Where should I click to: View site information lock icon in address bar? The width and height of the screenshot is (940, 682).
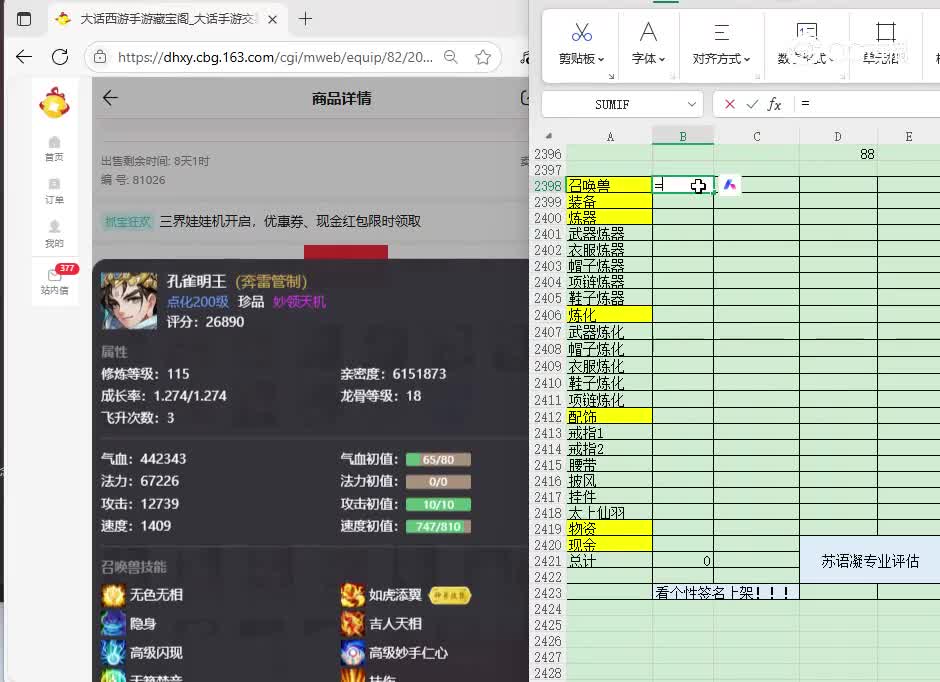point(100,57)
